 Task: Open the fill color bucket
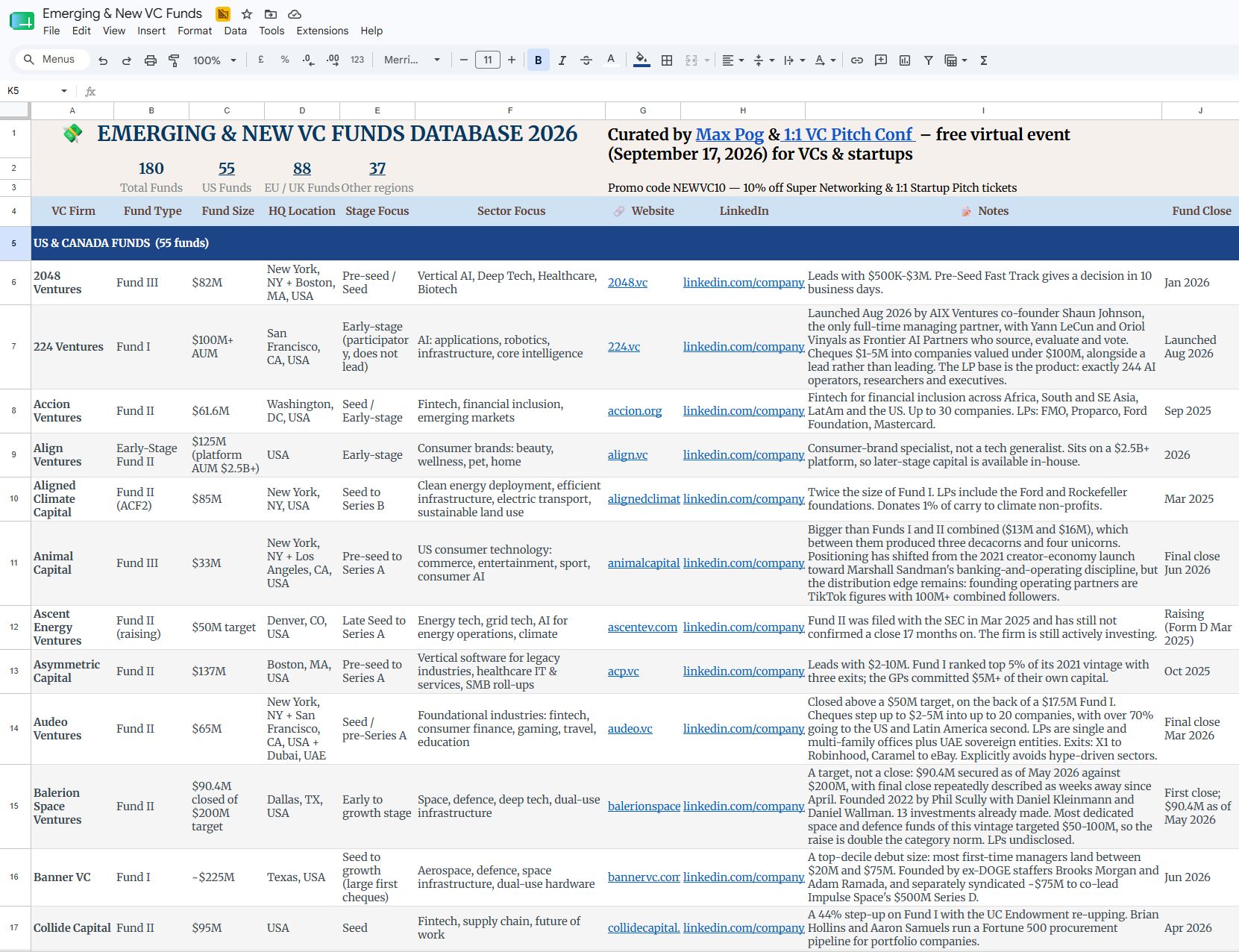coord(641,60)
